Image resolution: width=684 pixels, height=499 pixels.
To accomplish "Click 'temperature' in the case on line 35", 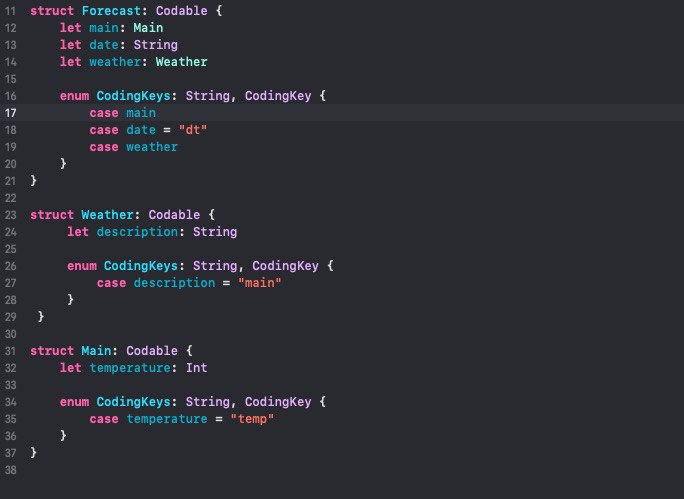I will click(167, 419).
